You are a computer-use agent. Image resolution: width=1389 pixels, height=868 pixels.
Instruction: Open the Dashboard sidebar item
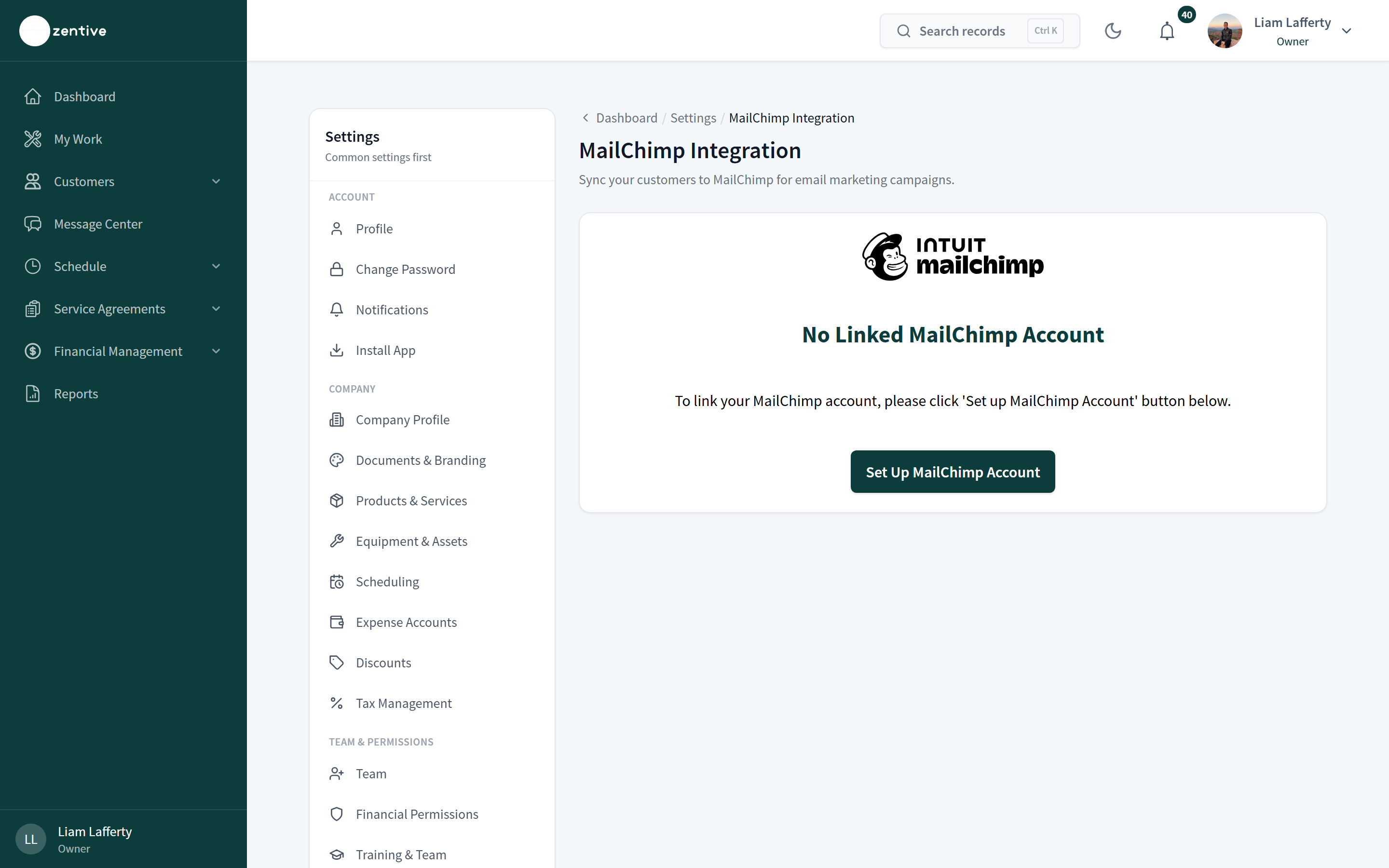pos(123,96)
